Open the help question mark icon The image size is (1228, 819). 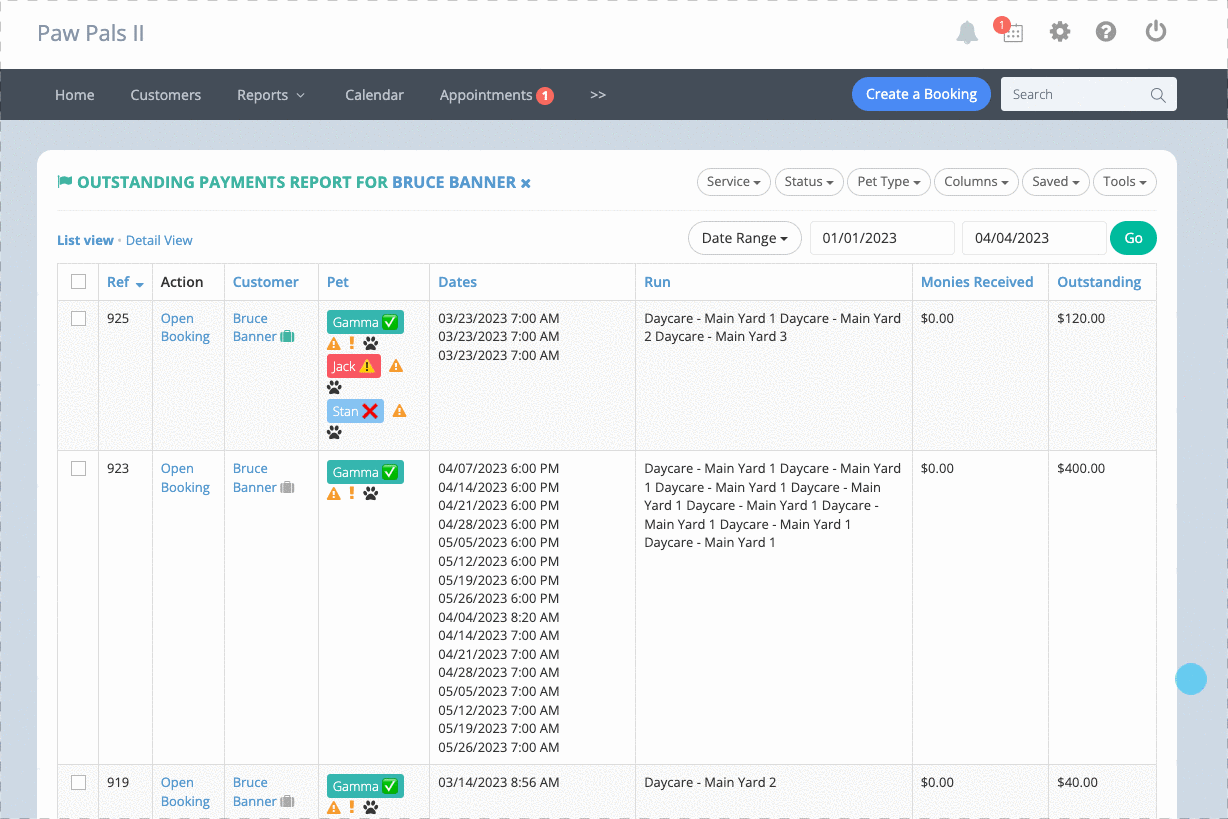[1106, 32]
